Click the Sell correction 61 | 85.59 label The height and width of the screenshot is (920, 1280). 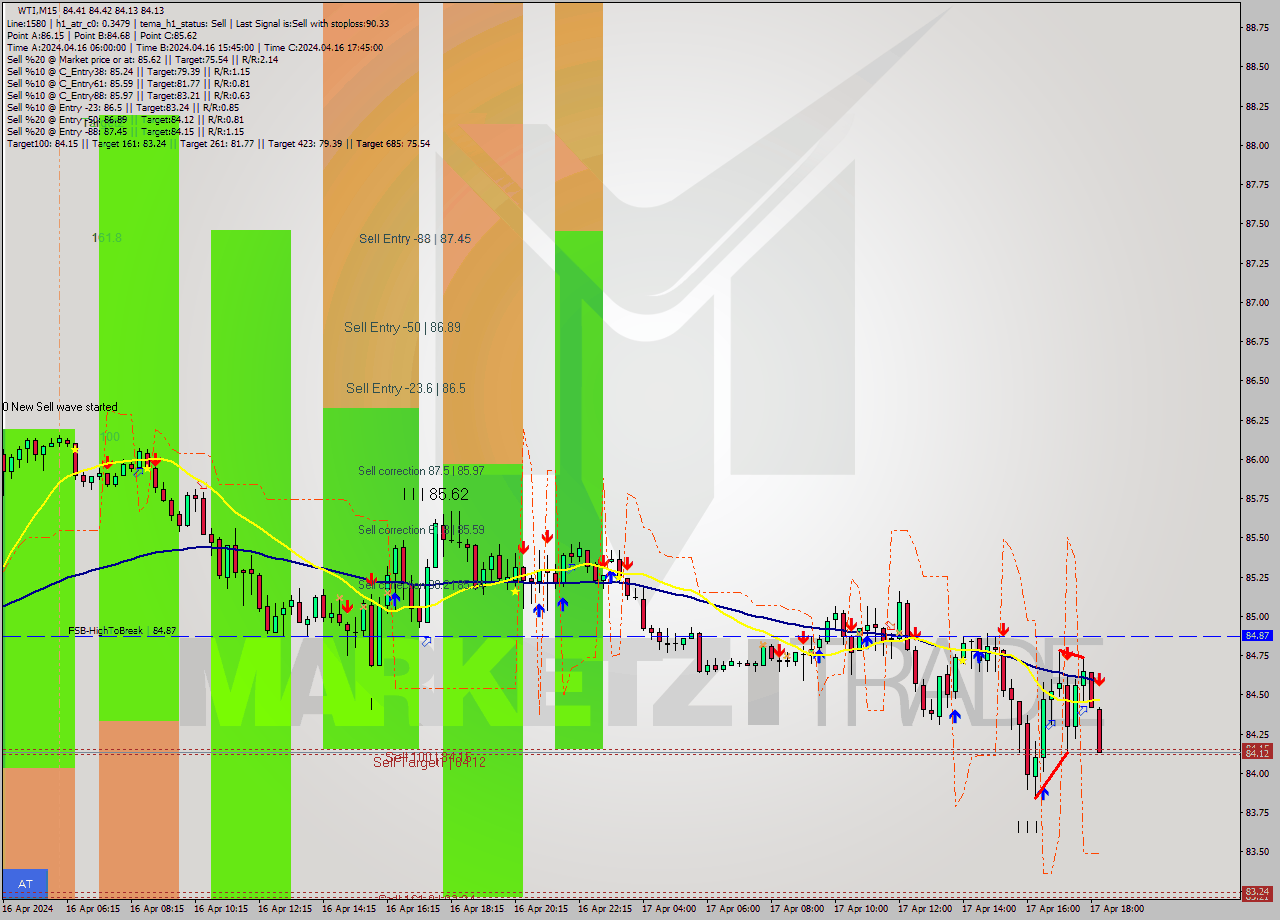[421, 530]
